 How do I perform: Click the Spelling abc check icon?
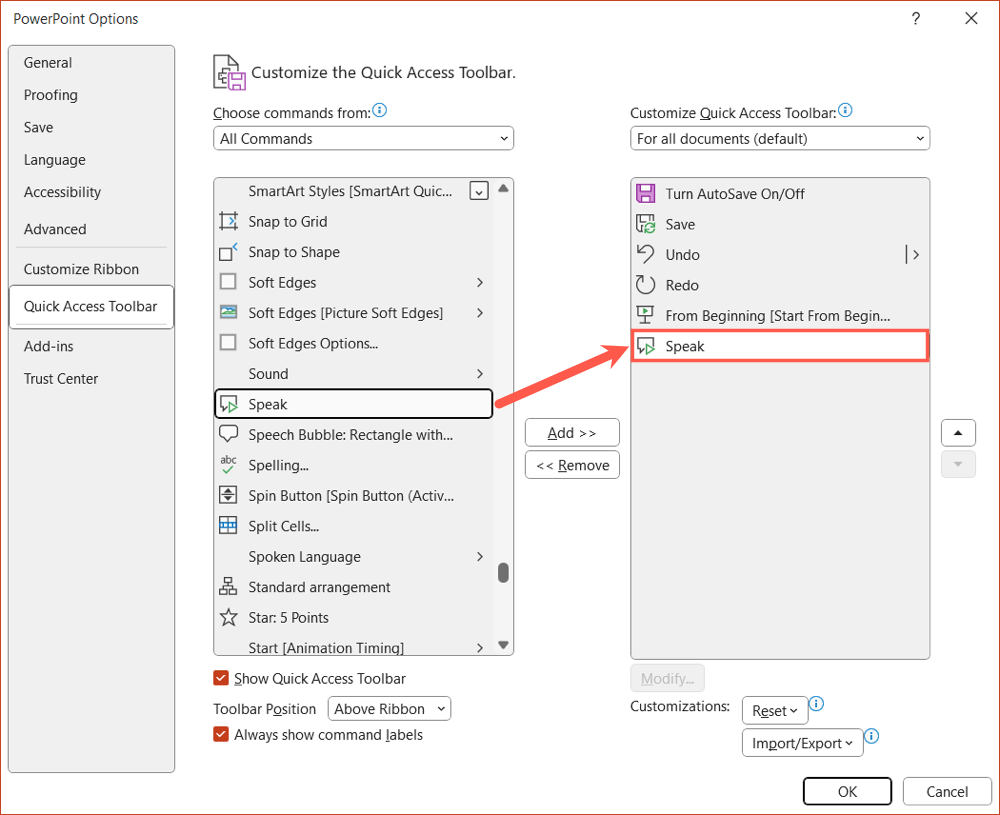pyautogui.click(x=228, y=465)
